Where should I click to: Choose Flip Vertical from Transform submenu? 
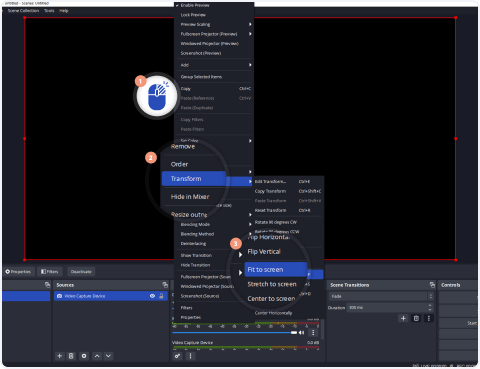264,252
